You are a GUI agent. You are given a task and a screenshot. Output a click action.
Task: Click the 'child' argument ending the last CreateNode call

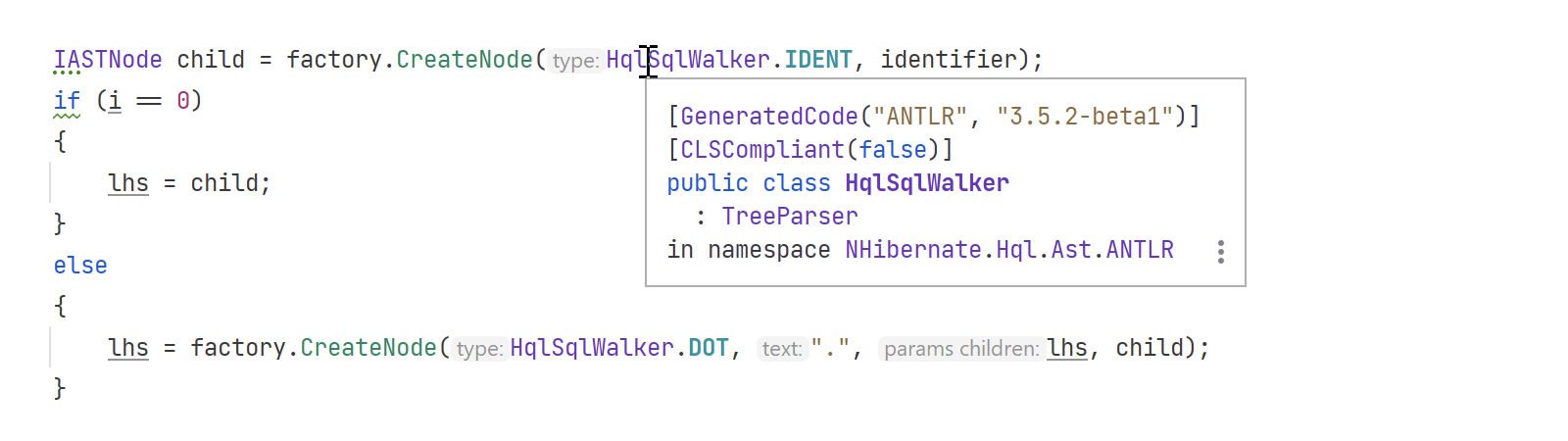click(1150, 348)
